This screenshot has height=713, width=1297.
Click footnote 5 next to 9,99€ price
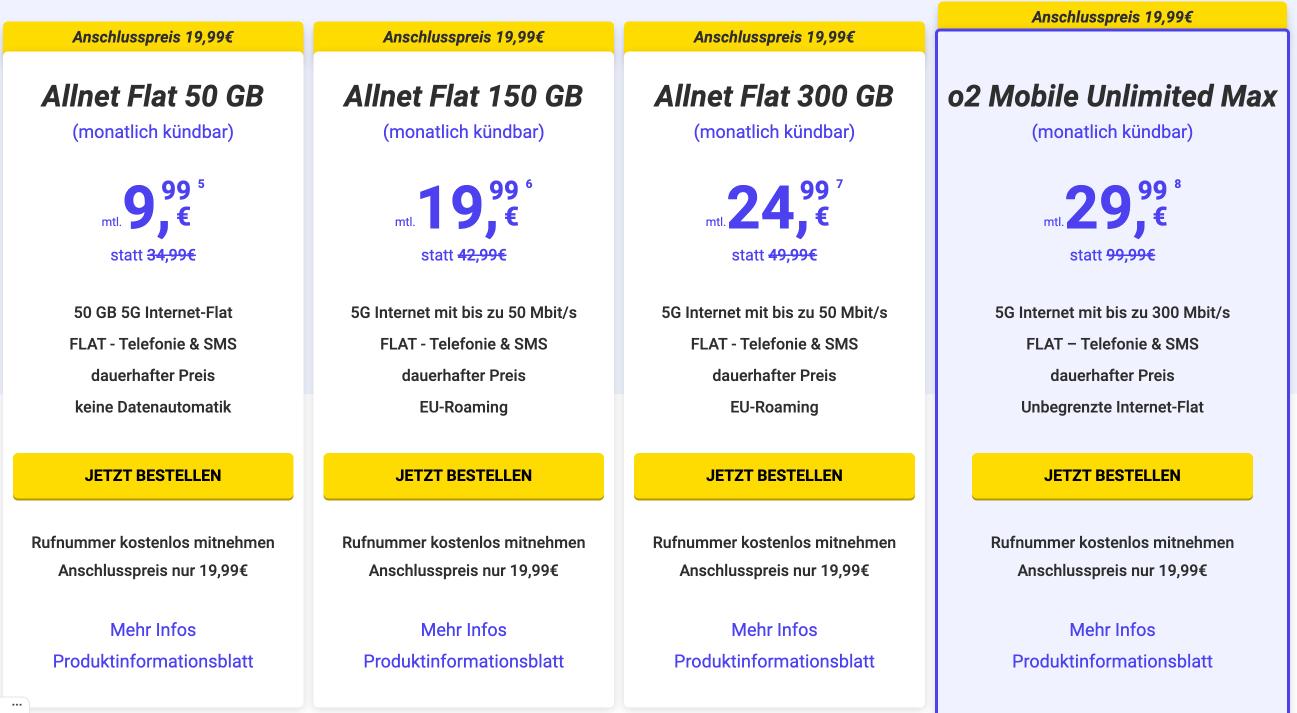pyautogui.click(x=201, y=184)
